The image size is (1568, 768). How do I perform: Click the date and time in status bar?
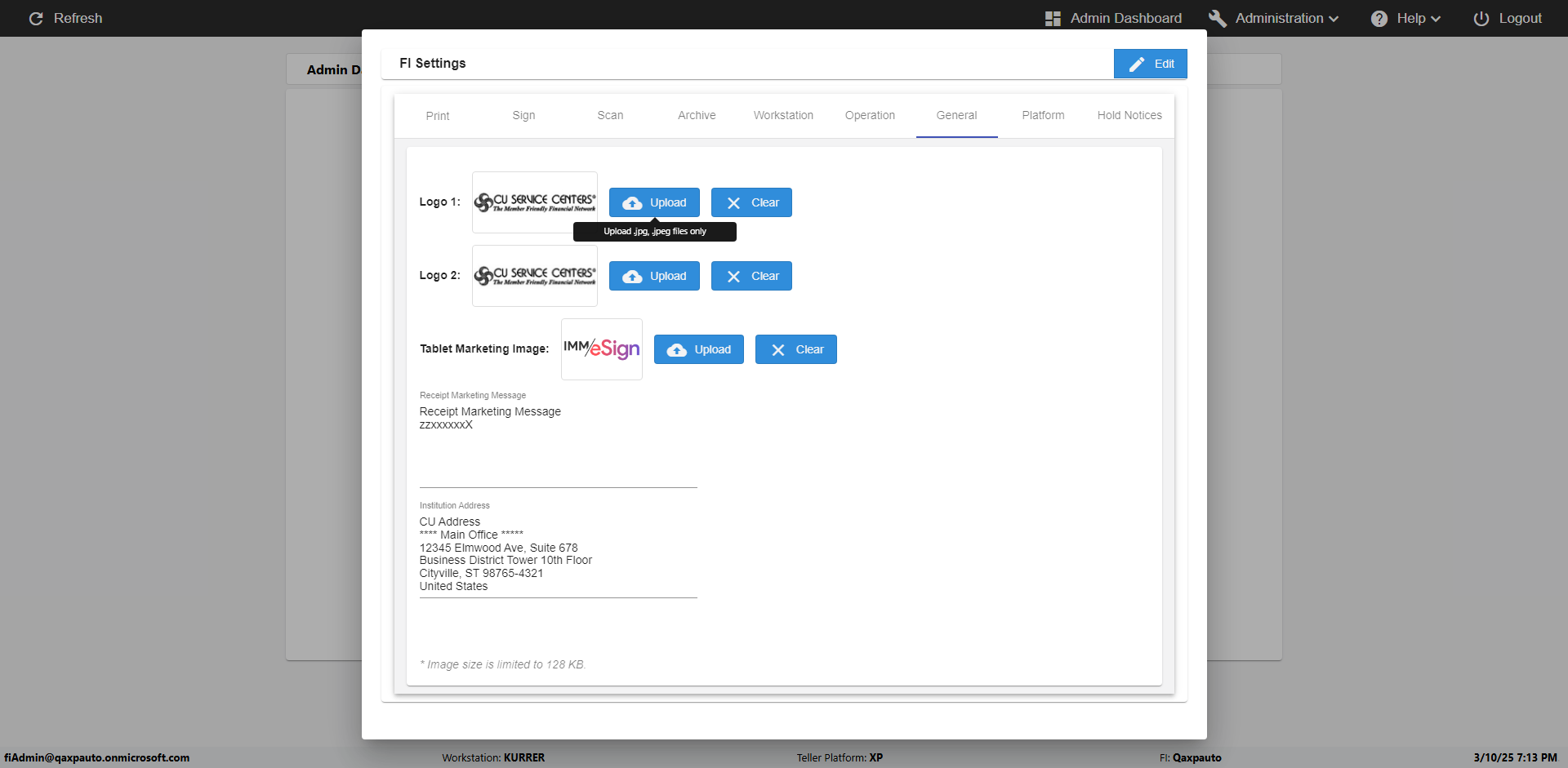pos(1515,757)
